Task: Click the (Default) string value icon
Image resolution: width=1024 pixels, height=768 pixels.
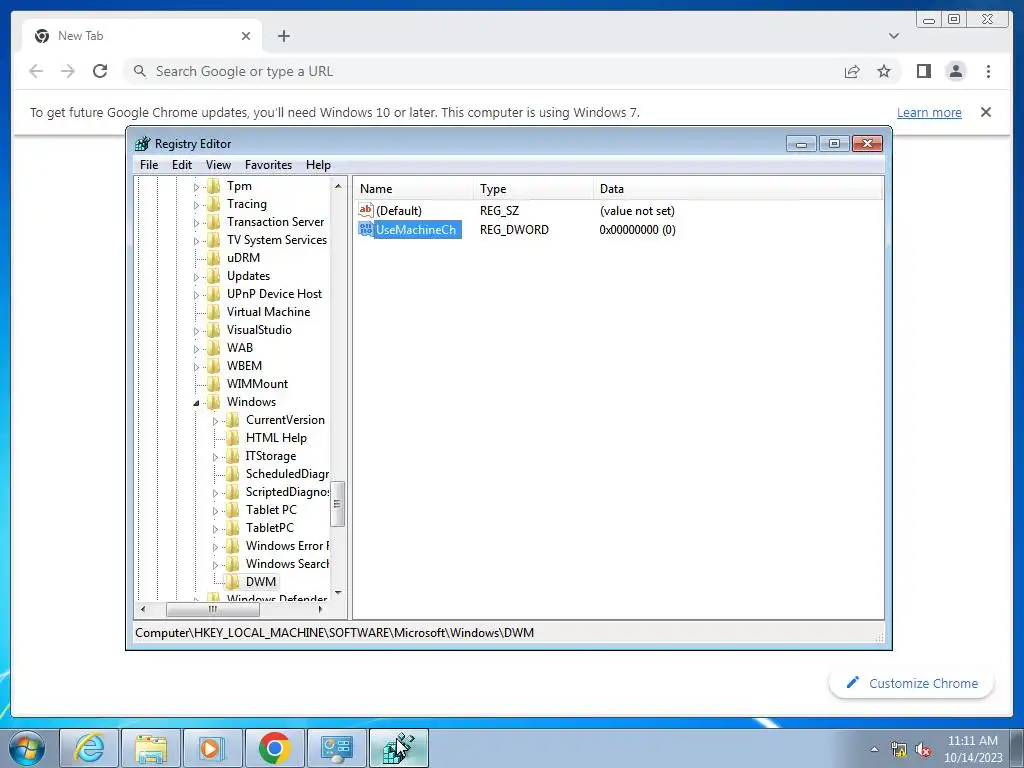Action: point(366,210)
